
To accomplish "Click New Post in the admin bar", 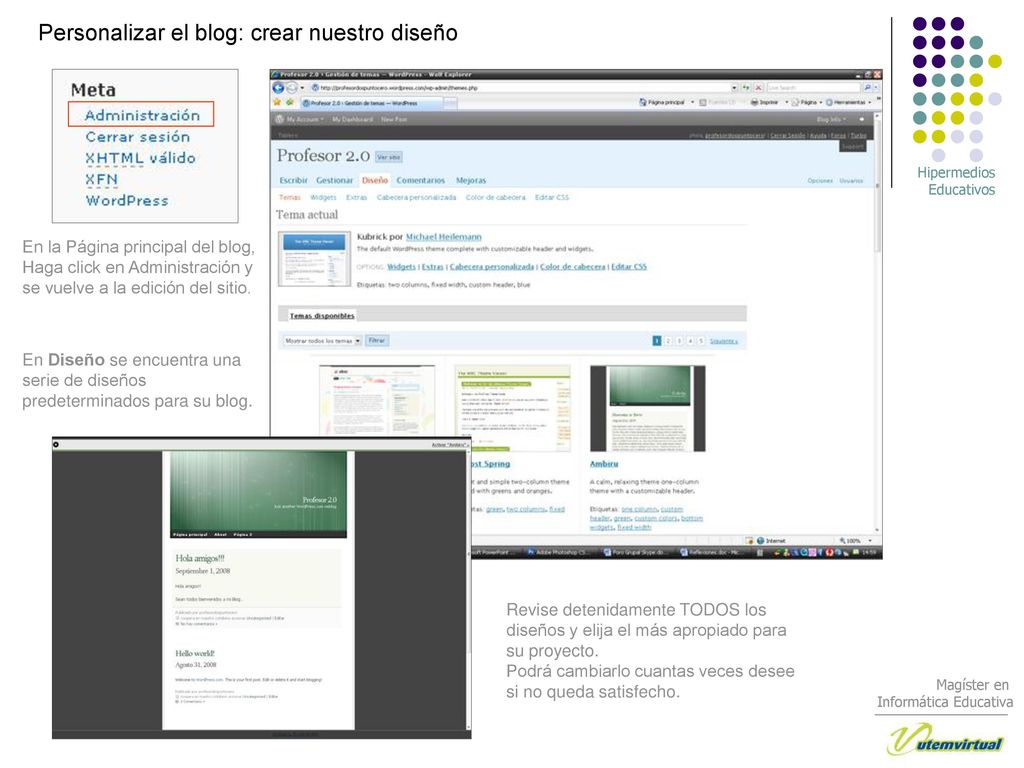I will (394, 120).
